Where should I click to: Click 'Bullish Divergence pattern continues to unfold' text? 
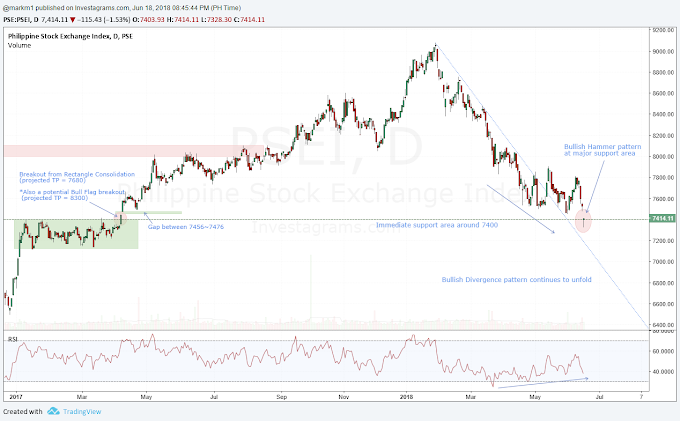tap(517, 280)
